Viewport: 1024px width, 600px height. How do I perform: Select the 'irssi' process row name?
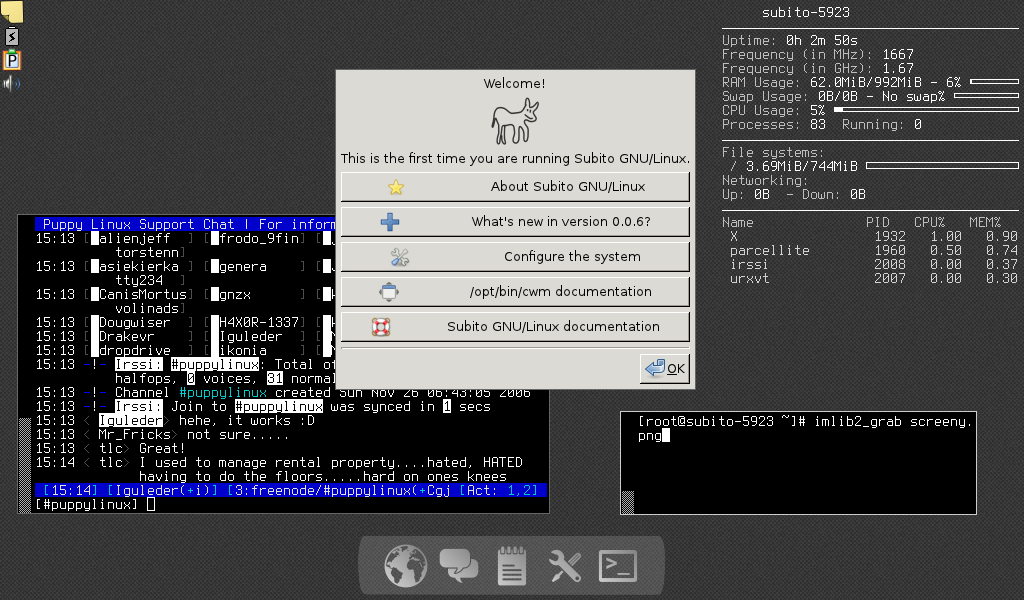(749, 264)
